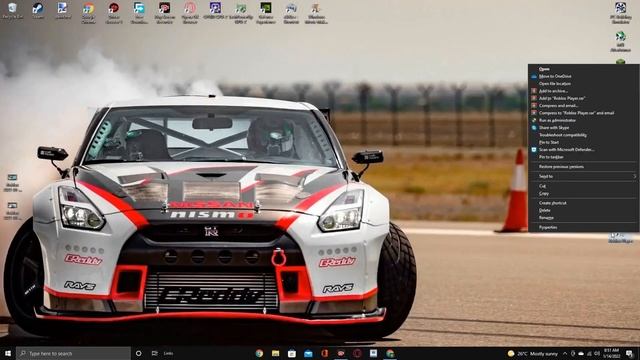Expand the Send to submenu

(x=584, y=177)
